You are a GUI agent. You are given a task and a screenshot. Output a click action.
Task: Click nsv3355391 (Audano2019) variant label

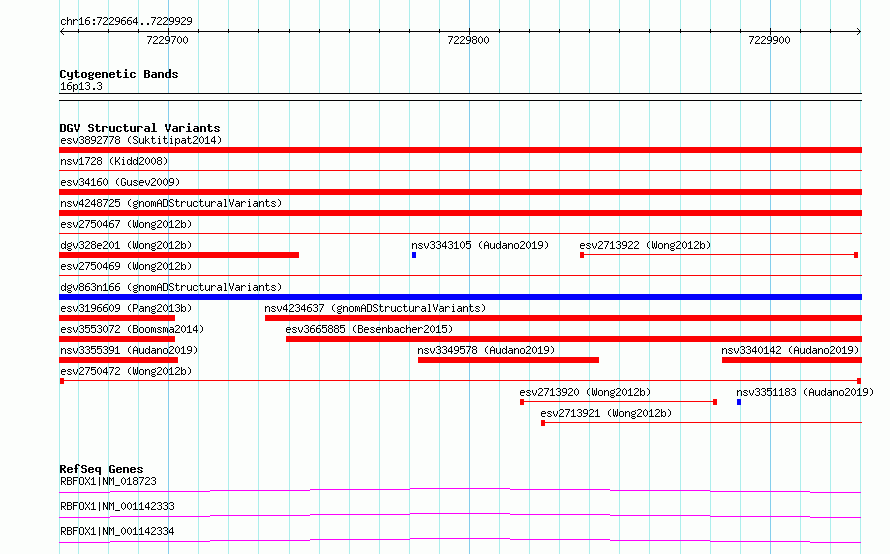pyautogui.click(x=129, y=350)
